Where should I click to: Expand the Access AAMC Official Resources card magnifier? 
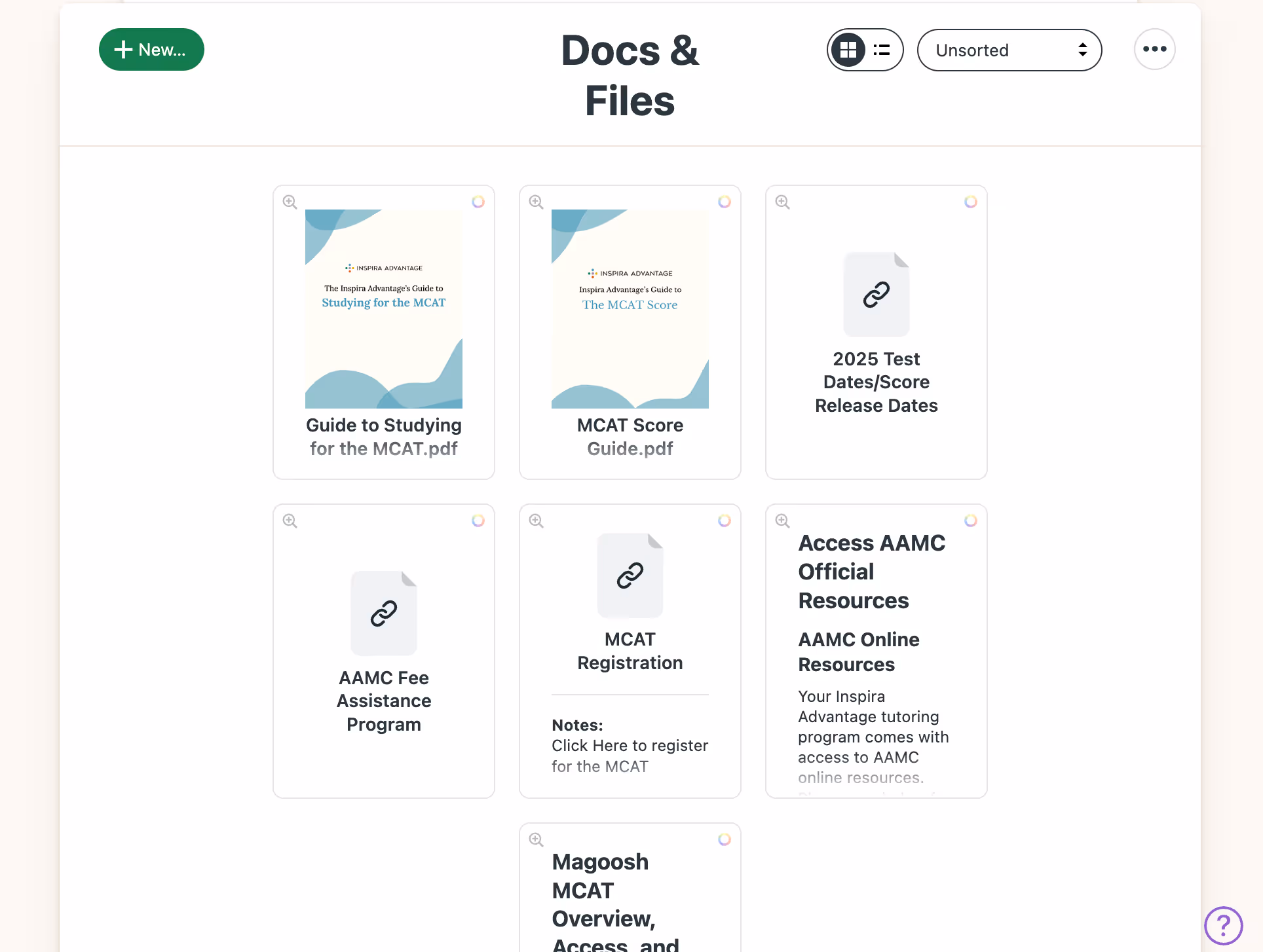pos(782,521)
